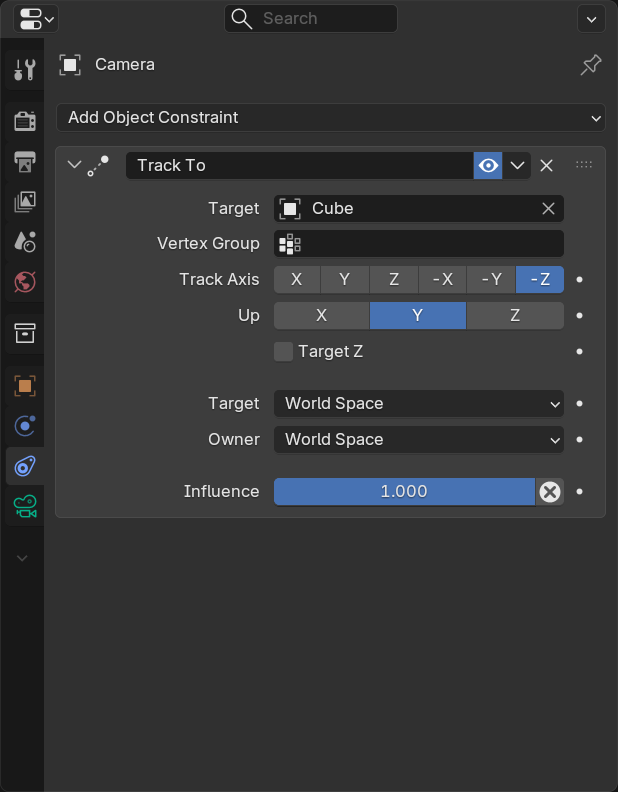Animate Up axis using its keyframe dot

580,316
